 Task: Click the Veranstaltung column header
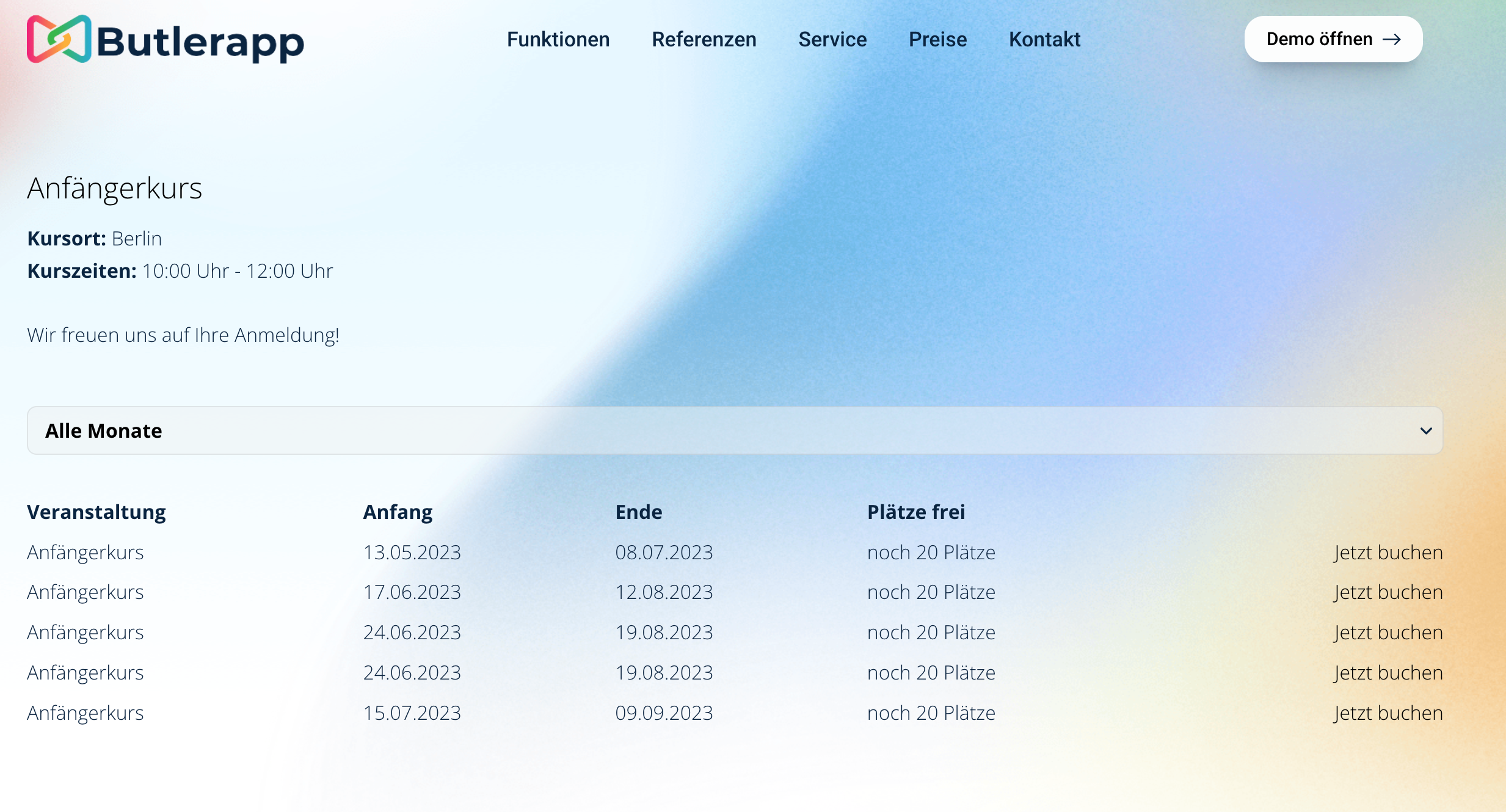click(x=96, y=512)
